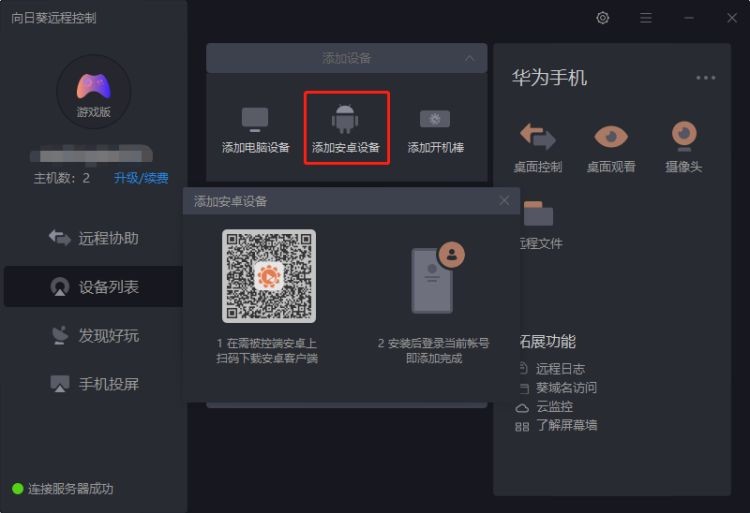Viewport: 750px width, 513px height.
Task: Click the 升级/续费 link
Action: coord(141,178)
